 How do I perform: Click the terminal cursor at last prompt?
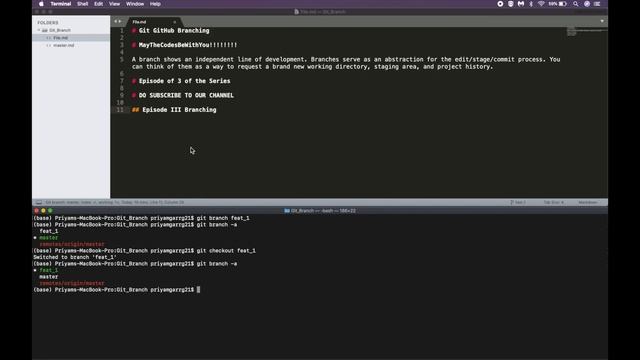[198, 290]
